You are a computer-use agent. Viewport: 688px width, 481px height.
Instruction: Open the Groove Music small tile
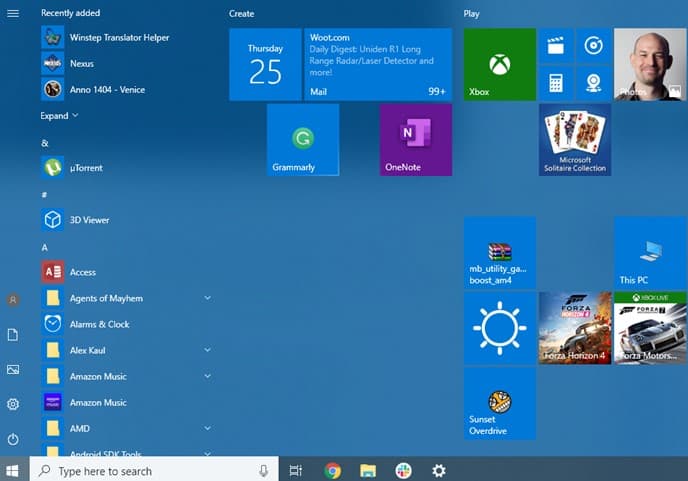coord(594,46)
